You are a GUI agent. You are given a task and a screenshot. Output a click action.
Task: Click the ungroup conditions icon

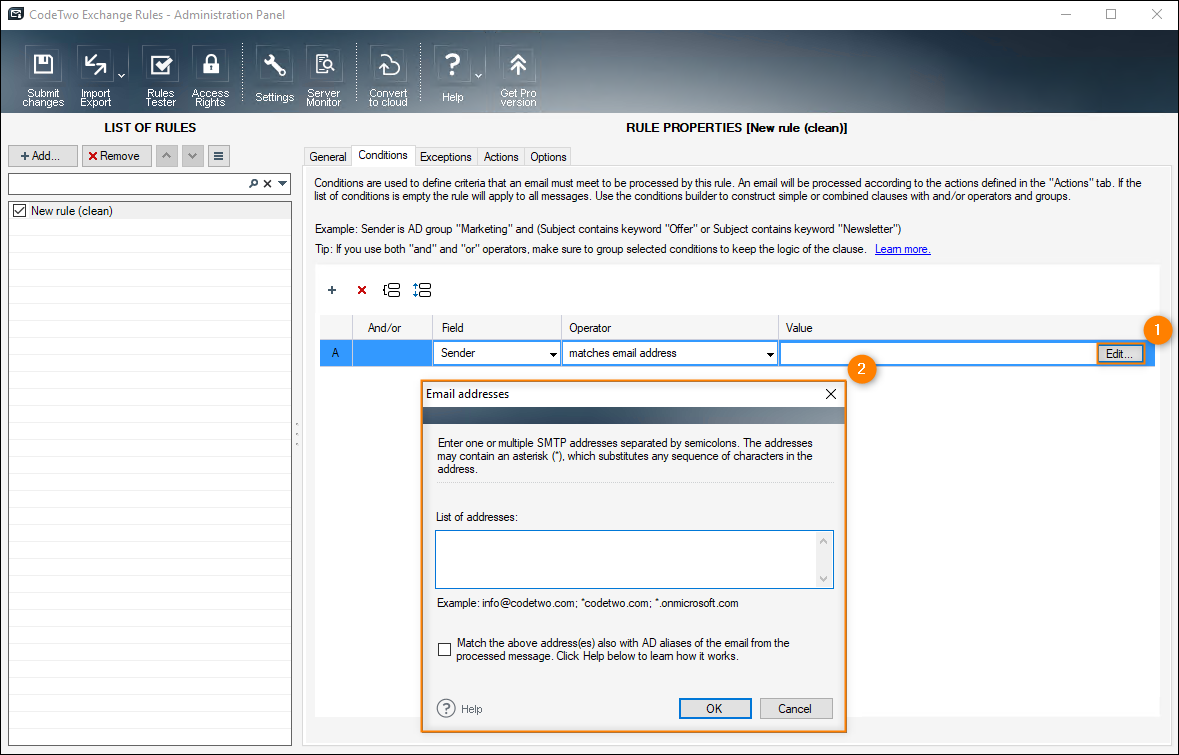pyautogui.click(x=422, y=290)
